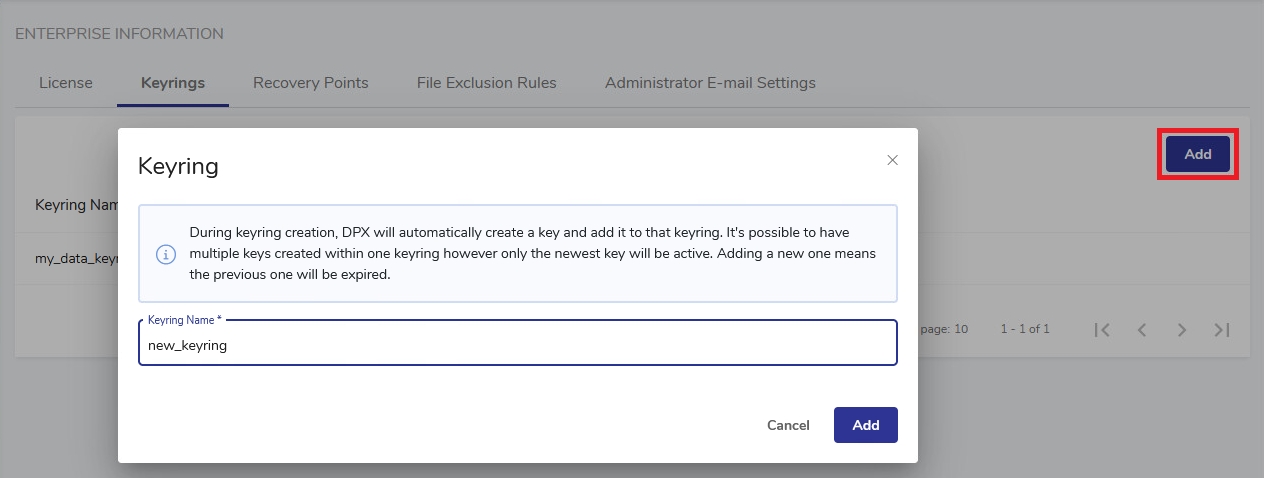Screen dimensions: 1264x478
Task: Jump to the first page of keyrings
Action: (x=1102, y=329)
